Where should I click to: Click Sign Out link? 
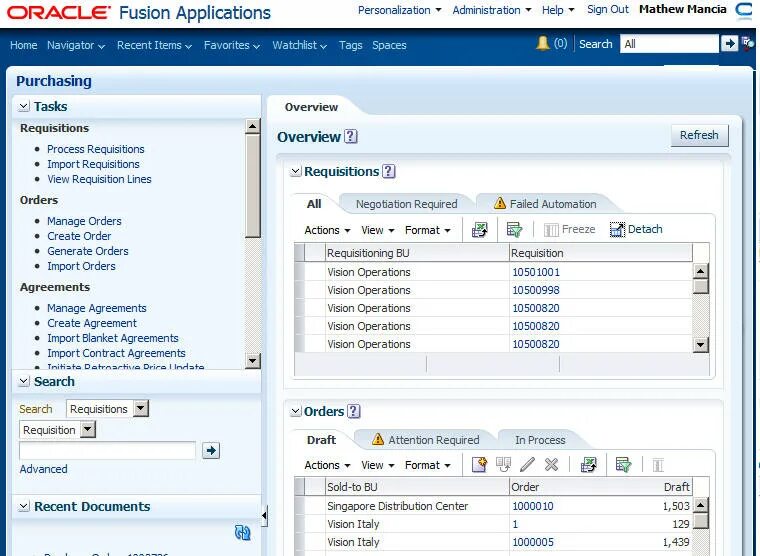click(x=608, y=9)
